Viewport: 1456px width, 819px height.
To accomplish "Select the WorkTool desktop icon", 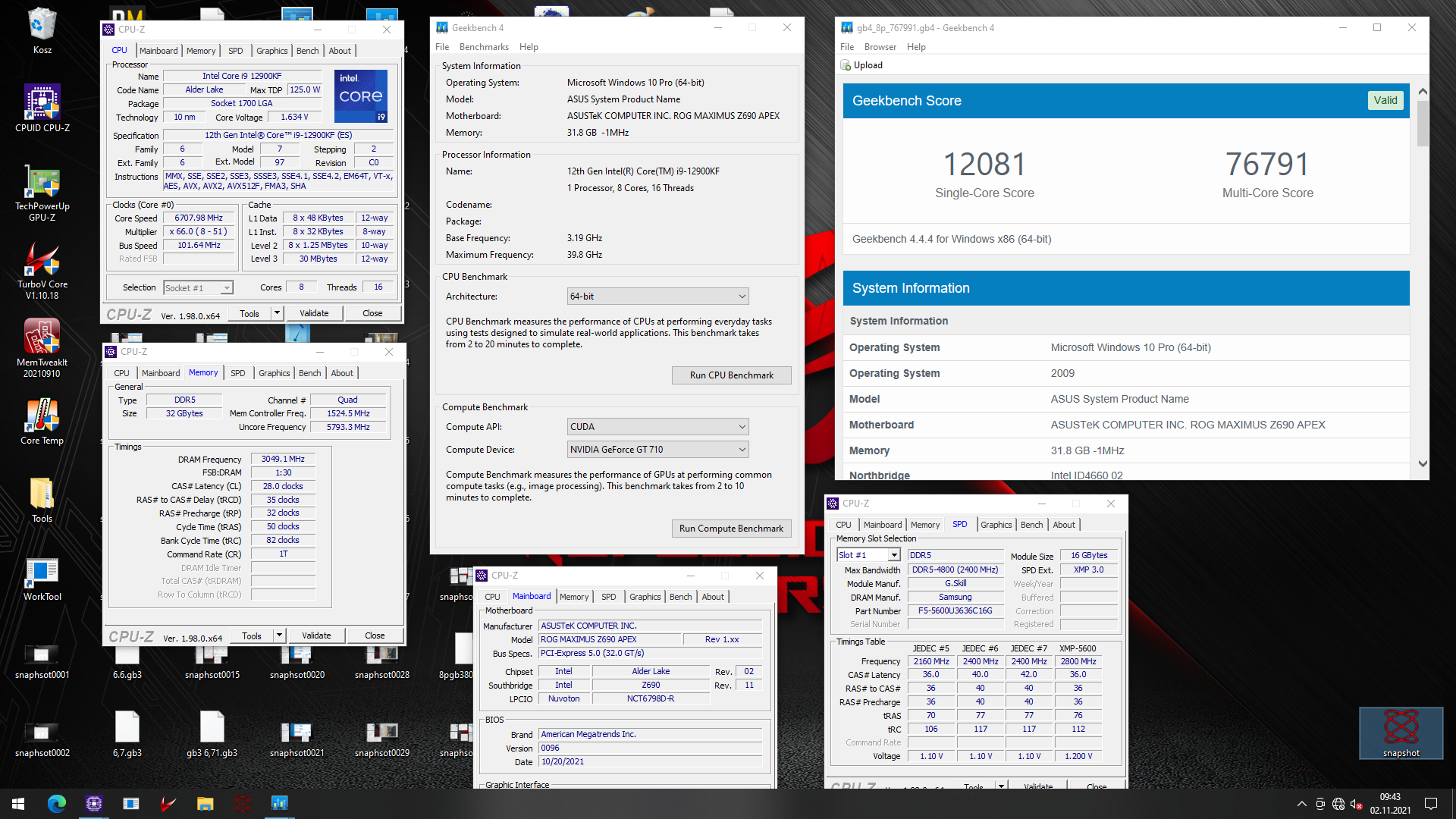I will (x=42, y=578).
